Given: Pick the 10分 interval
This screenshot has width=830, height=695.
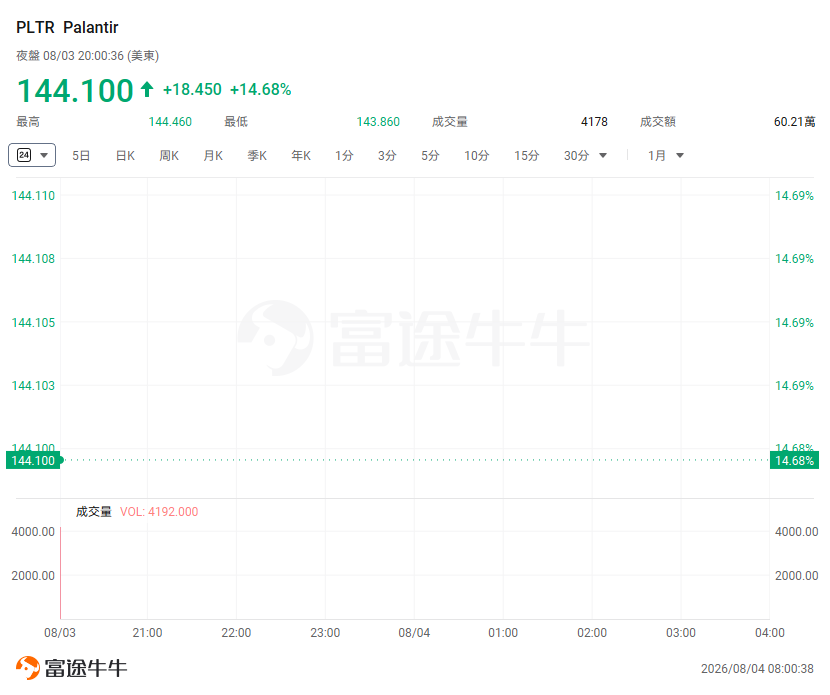Looking at the screenshot, I should coord(476,156).
